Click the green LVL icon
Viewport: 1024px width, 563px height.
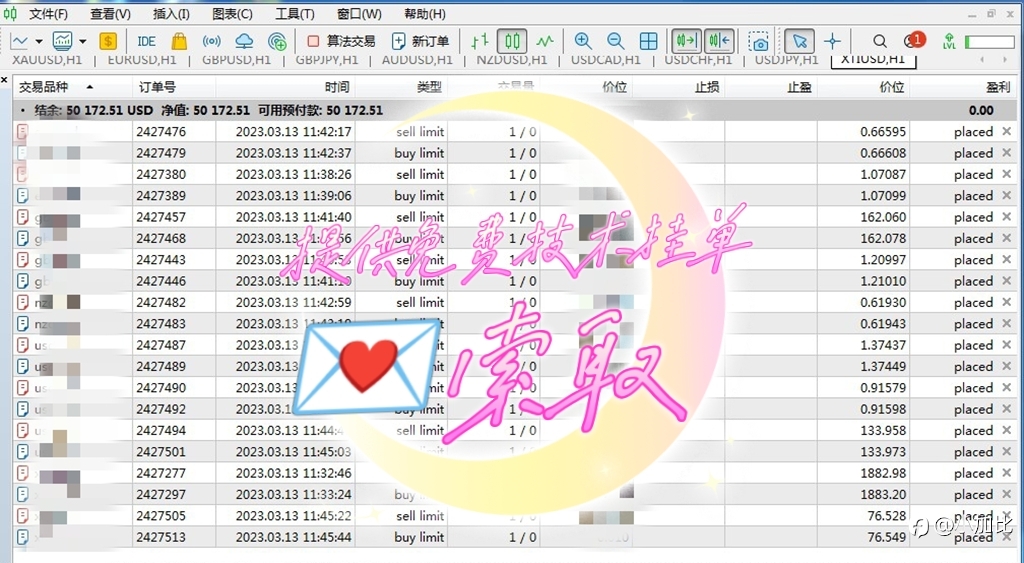949,41
